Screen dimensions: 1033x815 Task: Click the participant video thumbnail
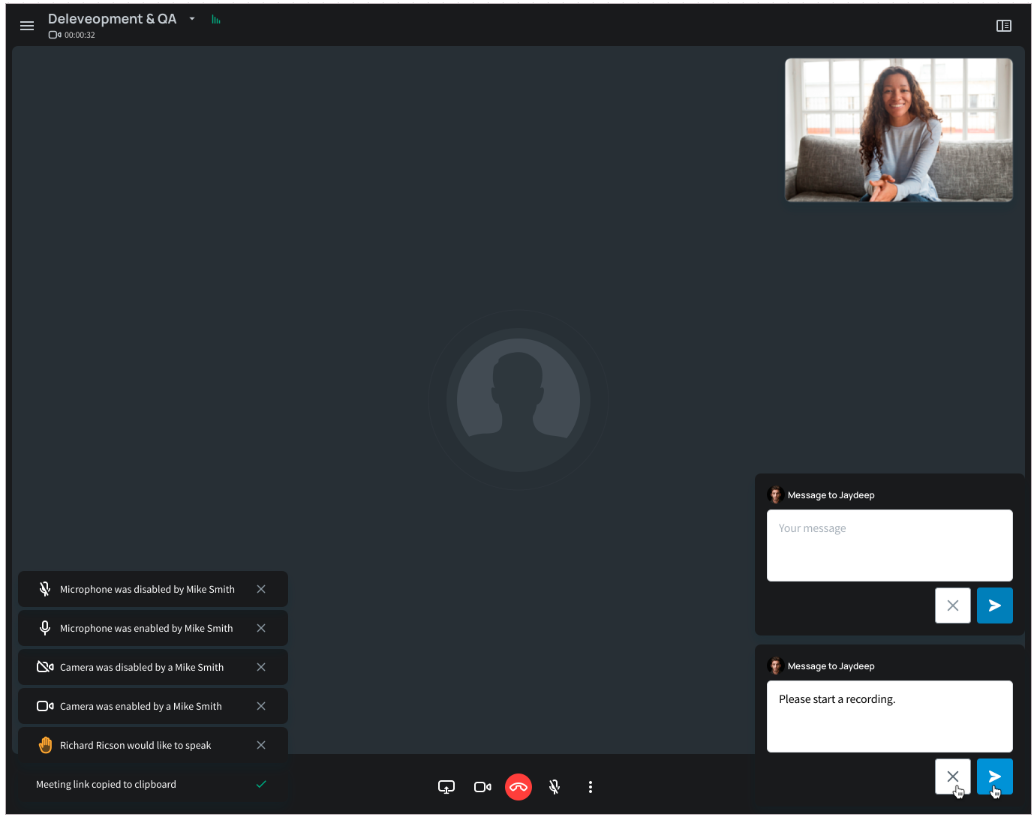click(x=898, y=130)
